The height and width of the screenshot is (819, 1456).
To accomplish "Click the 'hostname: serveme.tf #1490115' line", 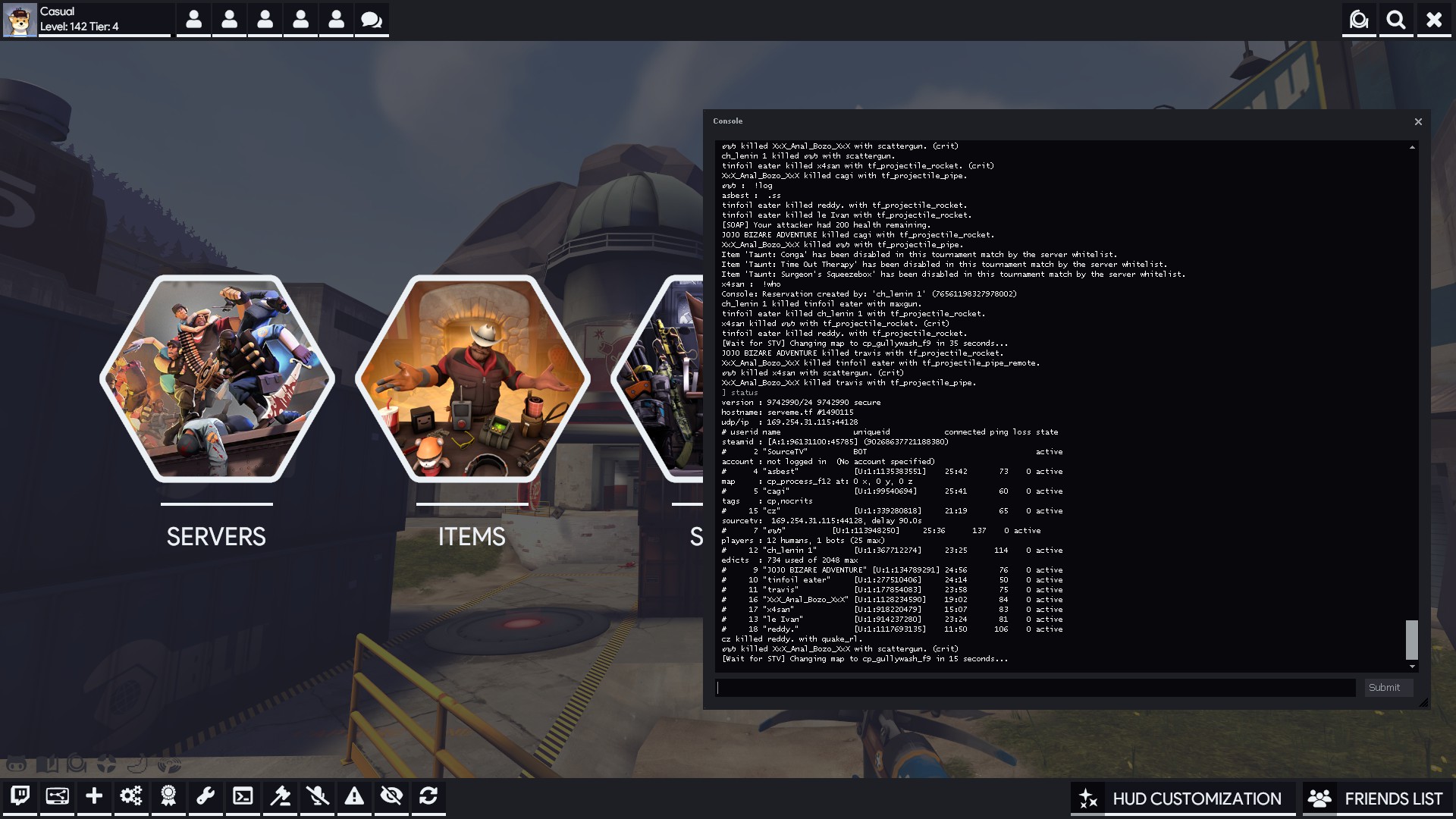I will coord(787,413).
